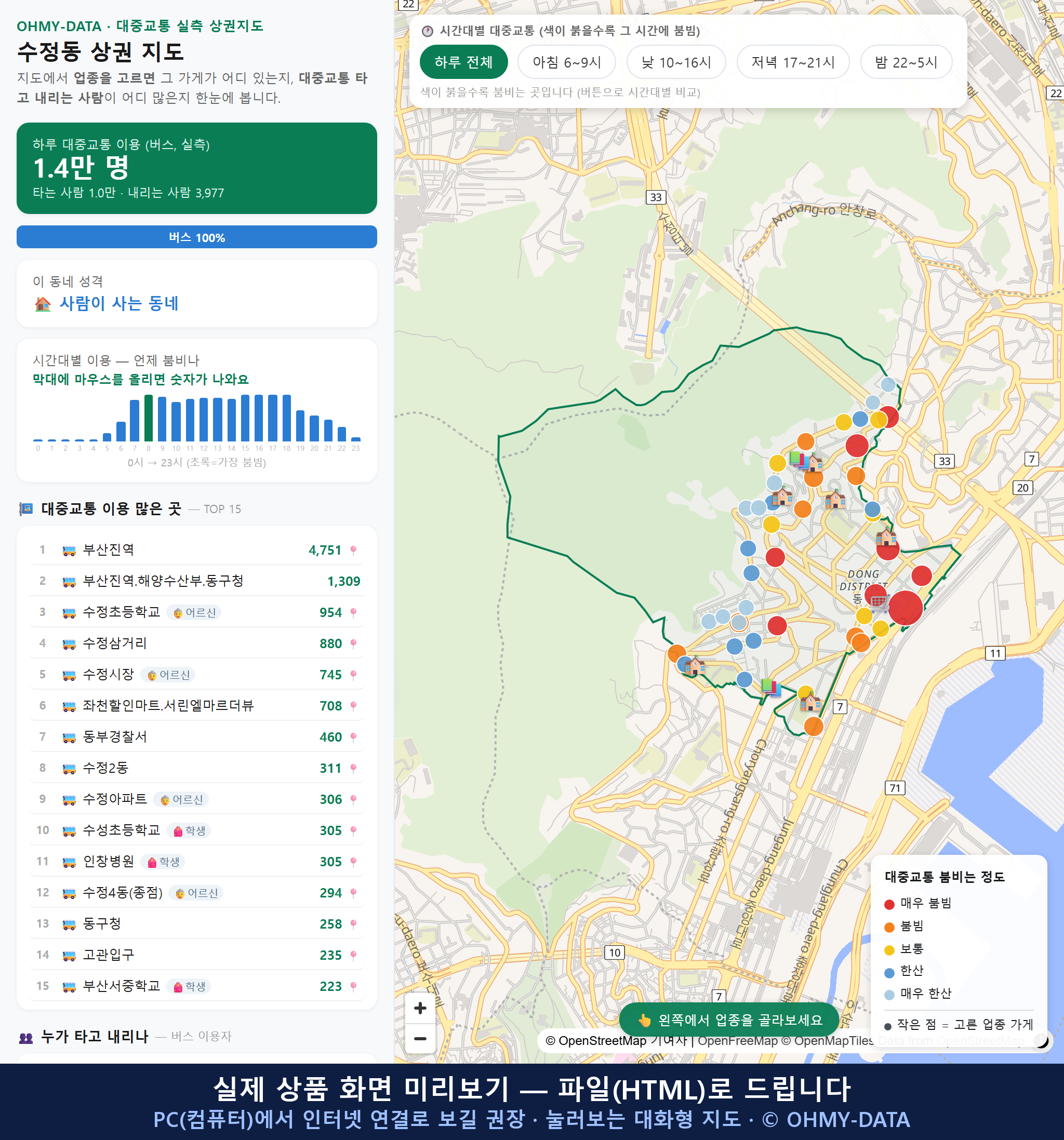Click the pin icon for 수성초등학교 row
The width and height of the screenshot is (1064, 1140).
[353, 830]
